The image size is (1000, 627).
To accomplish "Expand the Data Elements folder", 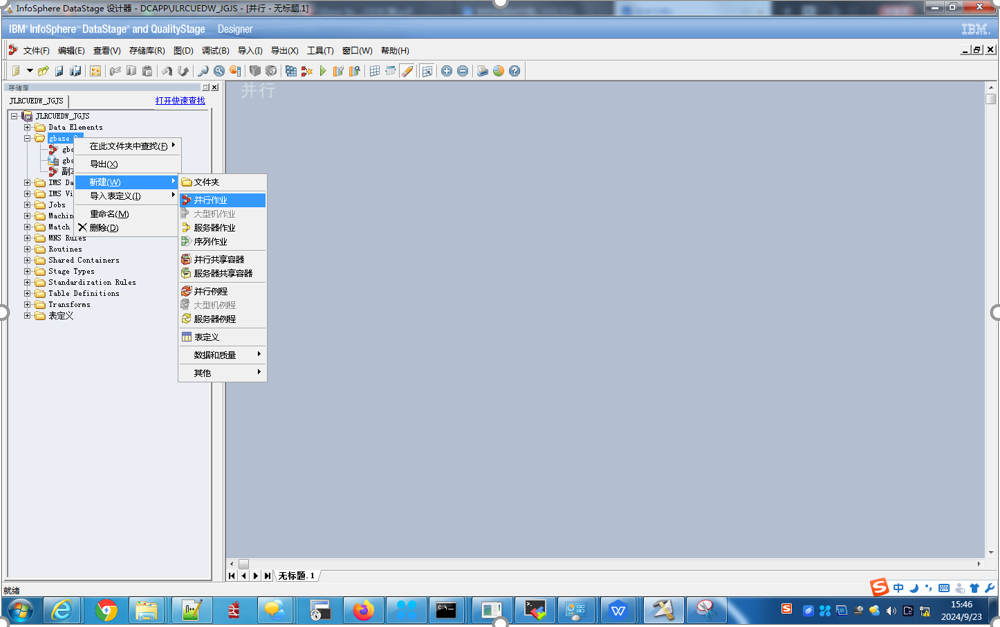I will point(27,128).
